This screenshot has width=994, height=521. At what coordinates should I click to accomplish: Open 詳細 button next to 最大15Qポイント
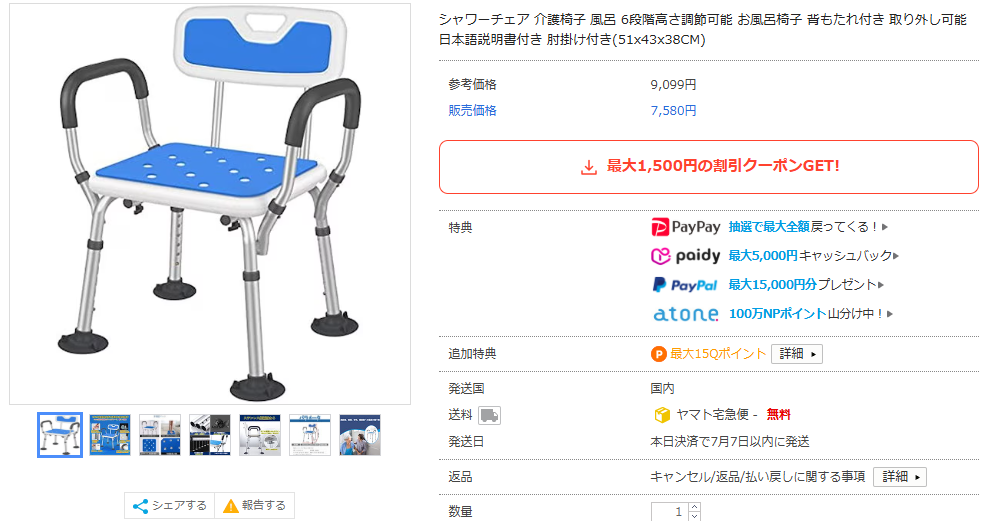click(797, 354)
